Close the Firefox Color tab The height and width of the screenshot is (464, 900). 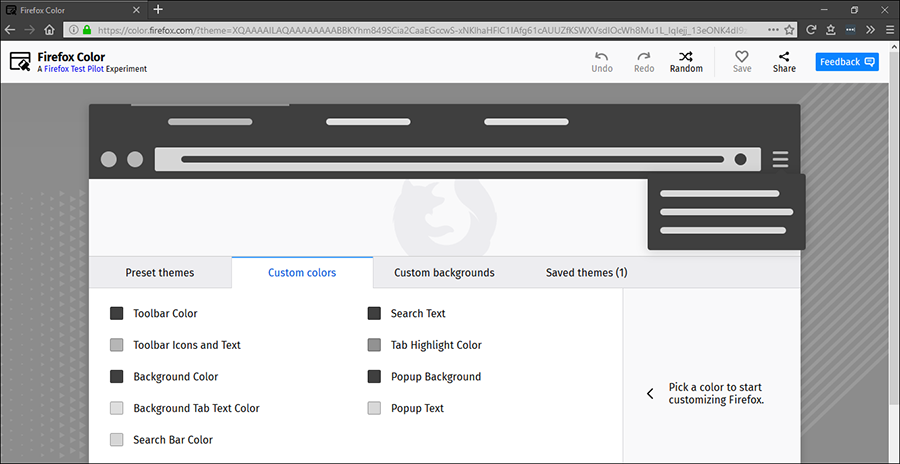coord(136,10)
